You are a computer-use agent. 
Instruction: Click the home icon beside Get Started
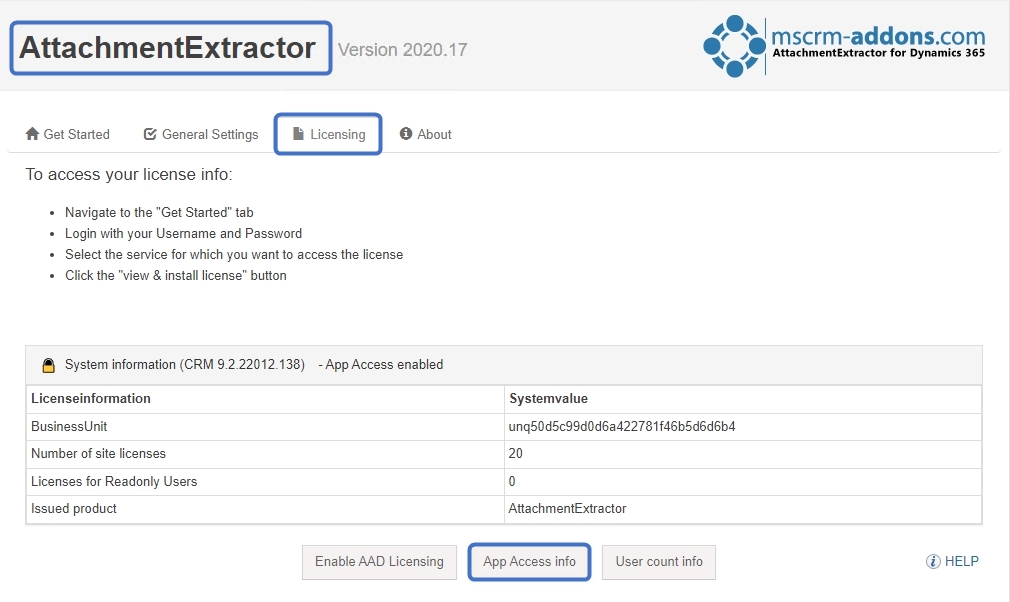tap(32, 134)
